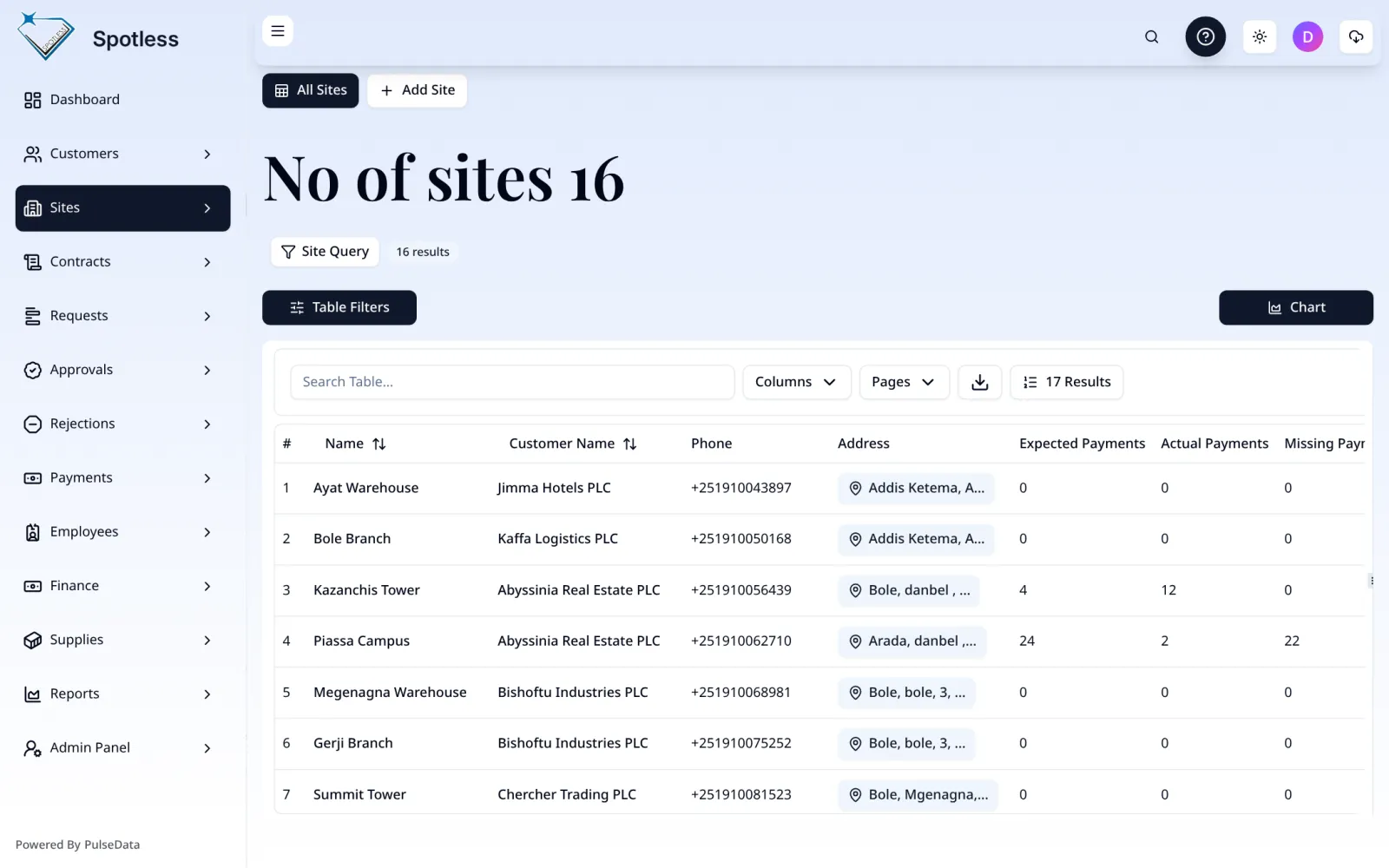Open the Pages dropdown

904,382
